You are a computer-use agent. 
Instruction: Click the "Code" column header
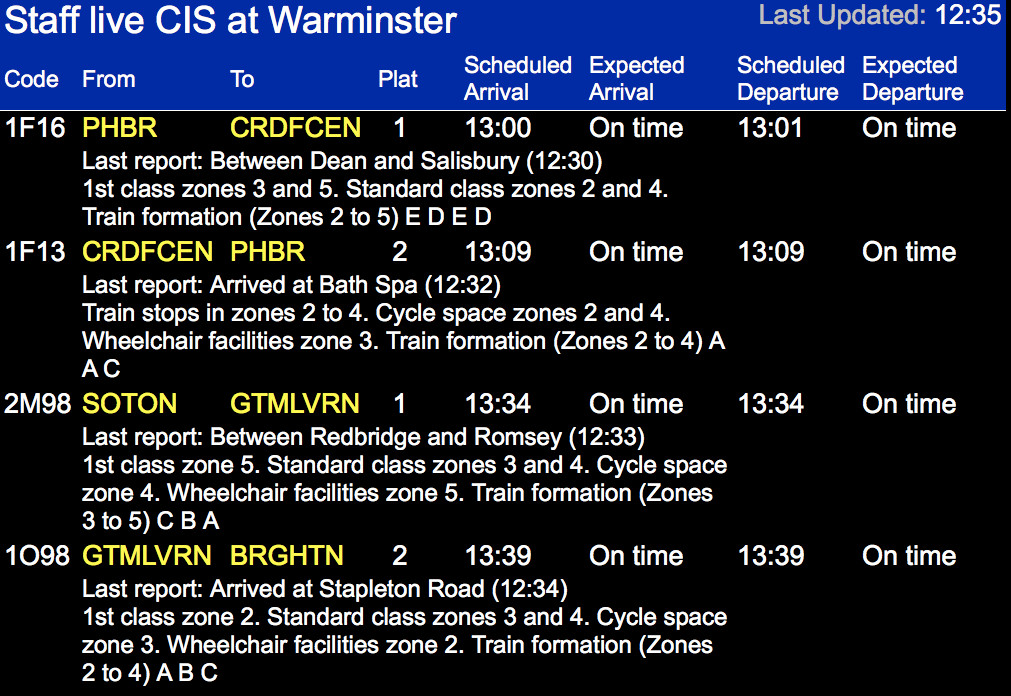pyautogui.click(x=31, y=79)
